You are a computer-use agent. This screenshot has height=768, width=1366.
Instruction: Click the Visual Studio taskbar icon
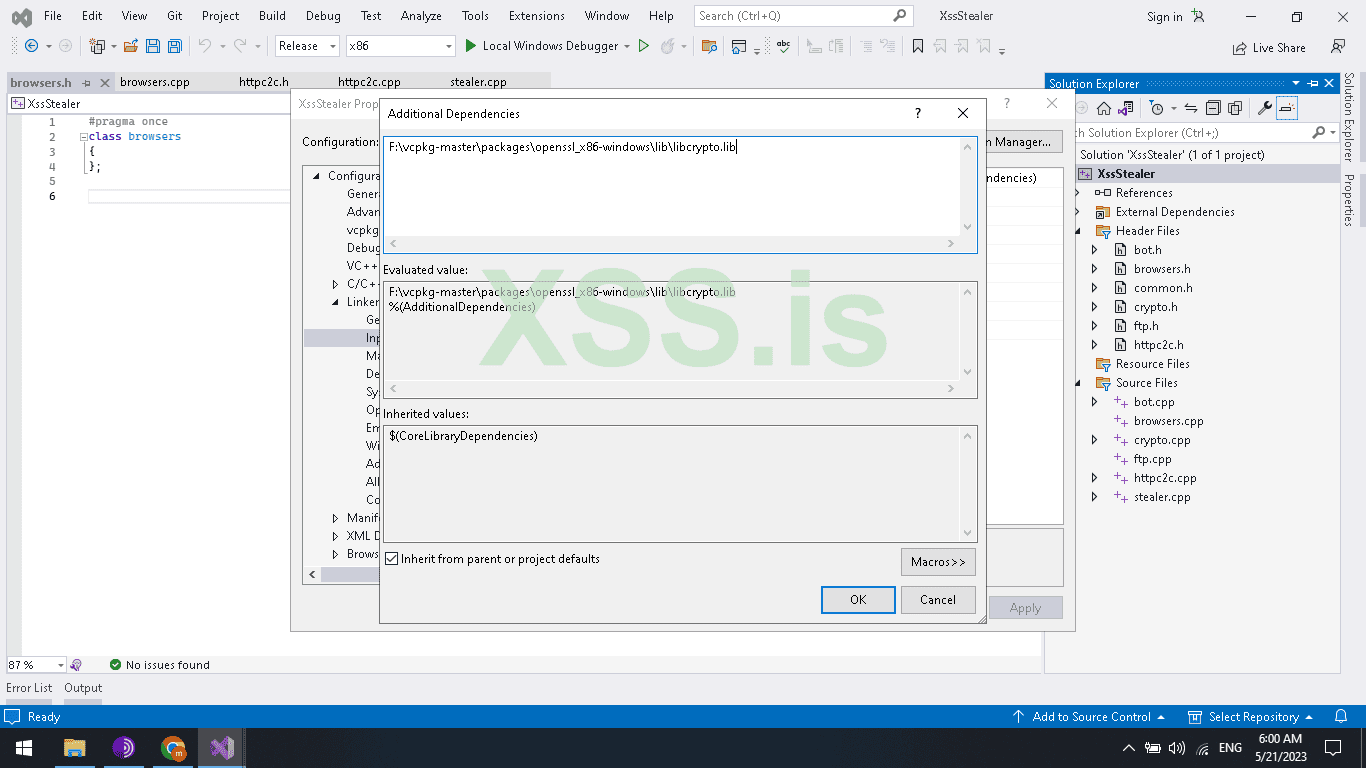pos(222,747)
